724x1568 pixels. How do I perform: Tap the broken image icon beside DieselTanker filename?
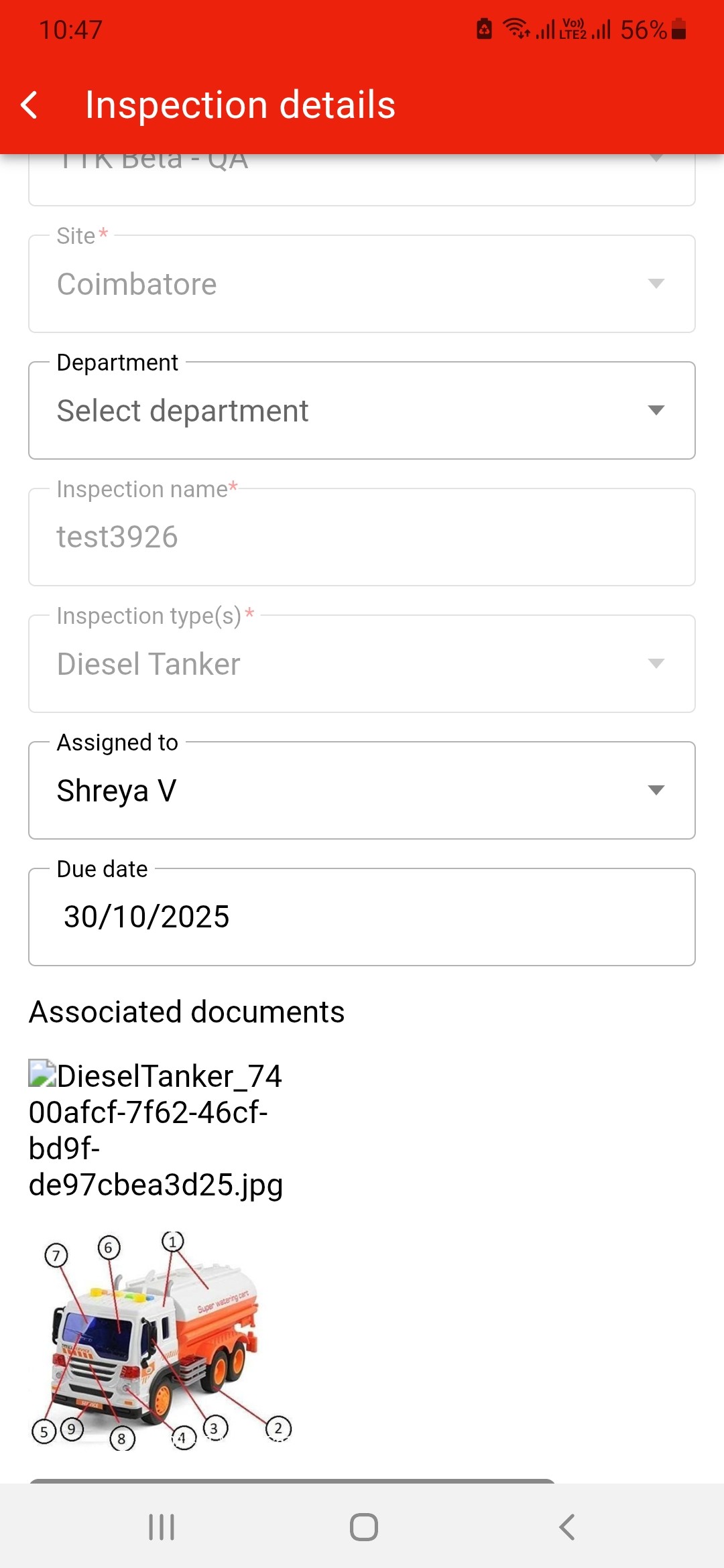42,1073
